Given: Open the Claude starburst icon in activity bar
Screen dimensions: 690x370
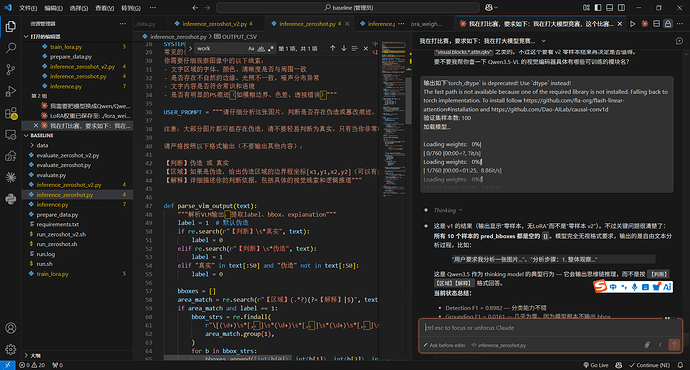Looking at the screenshot, I should pyautogui.click(x=11, y=177).
